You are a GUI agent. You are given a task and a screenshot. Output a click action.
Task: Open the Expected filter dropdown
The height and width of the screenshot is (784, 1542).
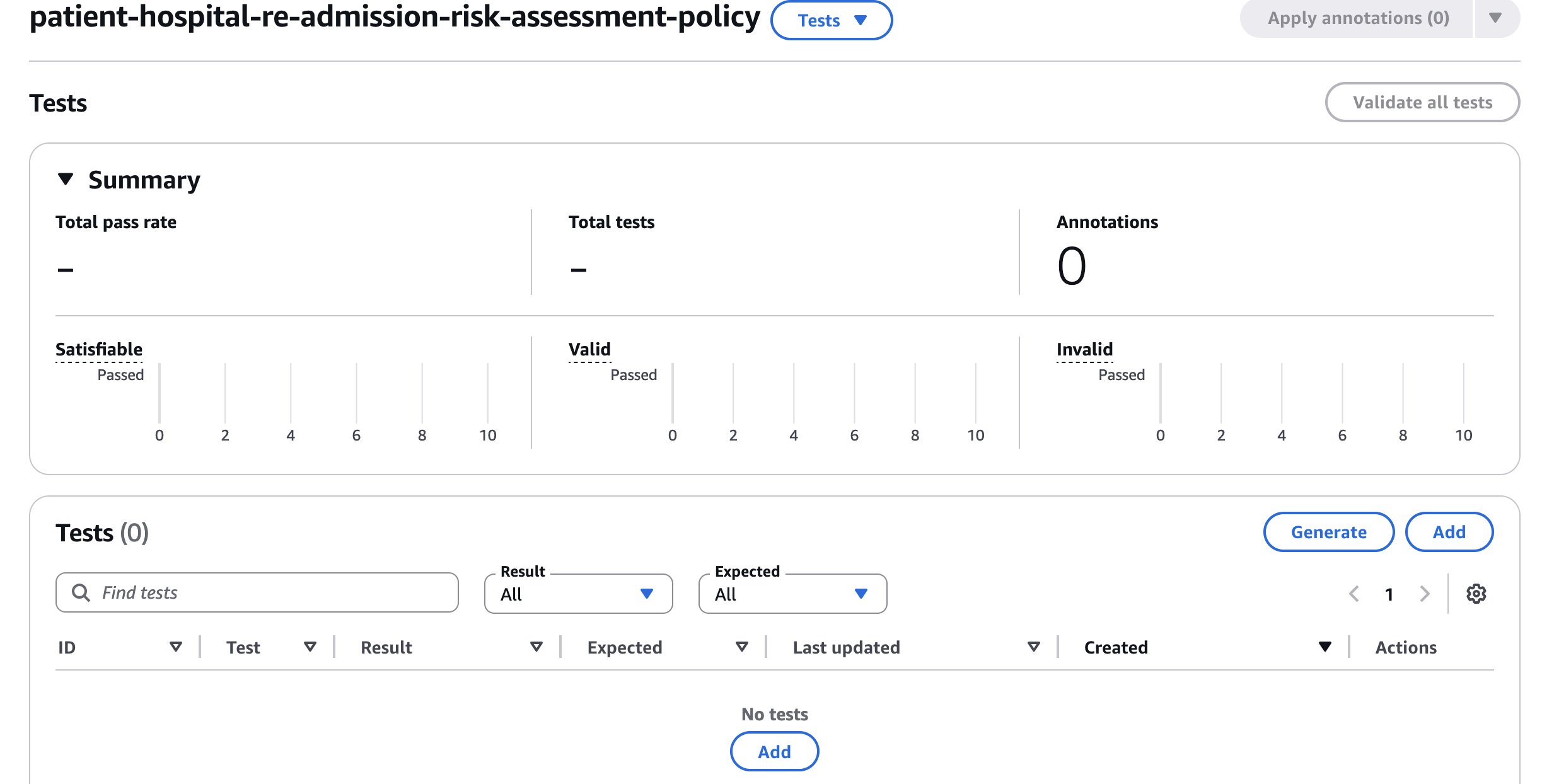[x=792, y=594]
